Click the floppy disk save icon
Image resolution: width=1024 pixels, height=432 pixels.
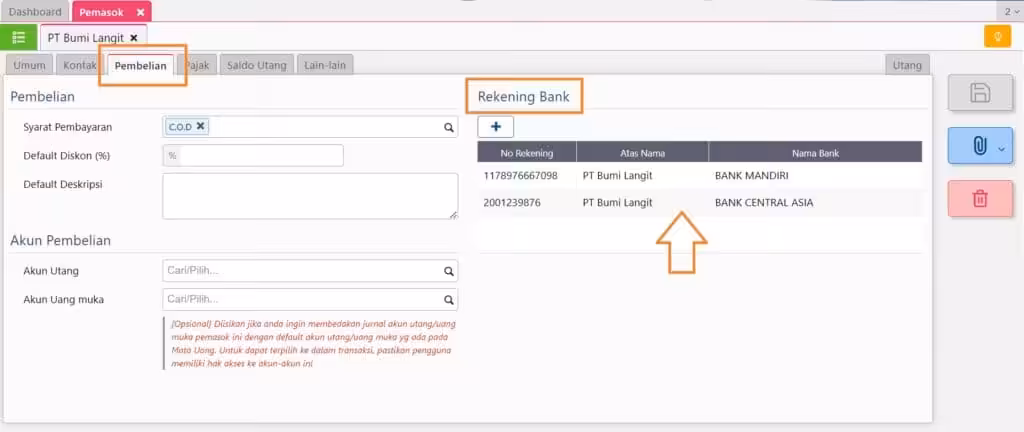click(x=980, y=93)
